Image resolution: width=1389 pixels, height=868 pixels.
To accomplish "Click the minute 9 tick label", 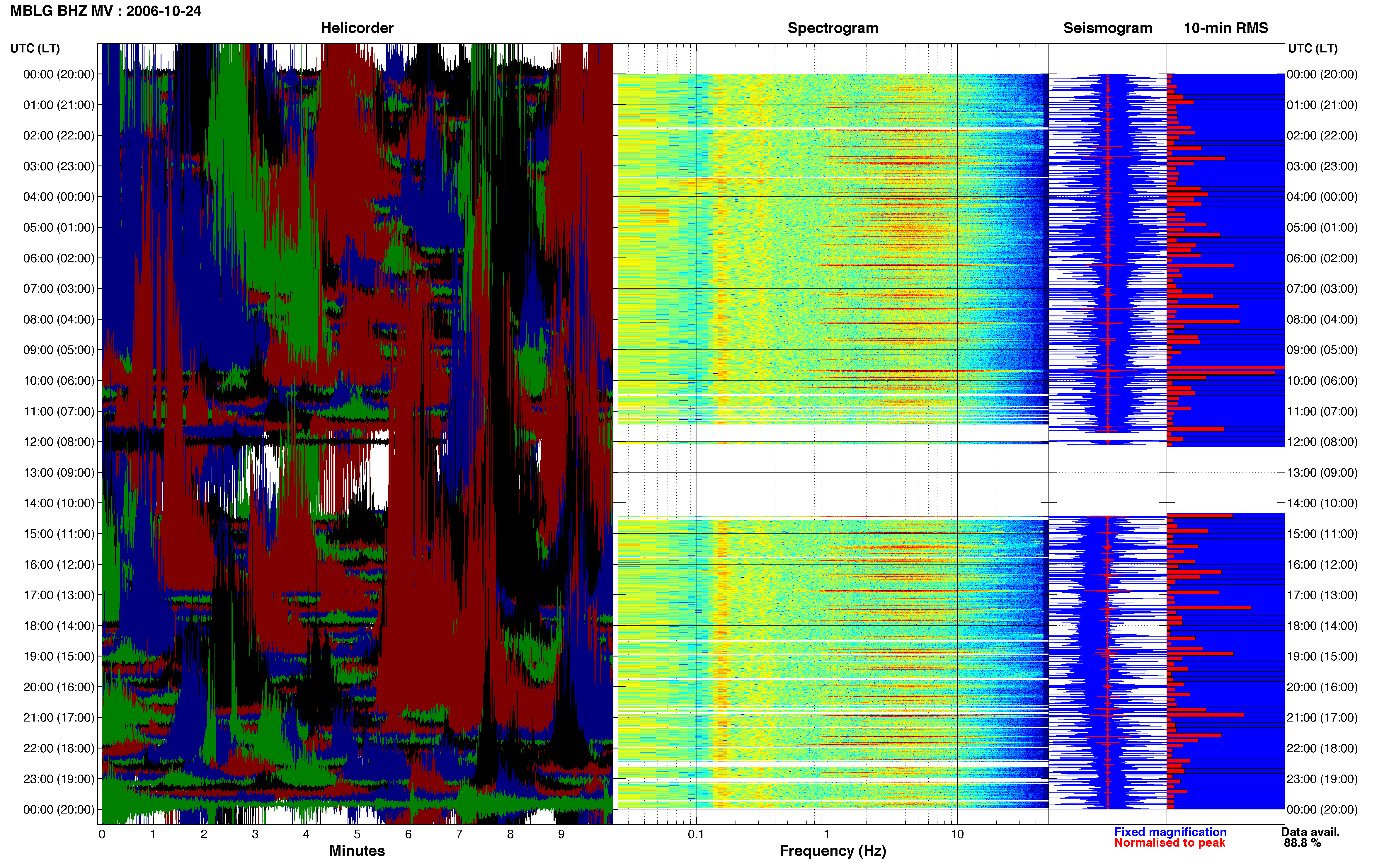I will point(561,834).
